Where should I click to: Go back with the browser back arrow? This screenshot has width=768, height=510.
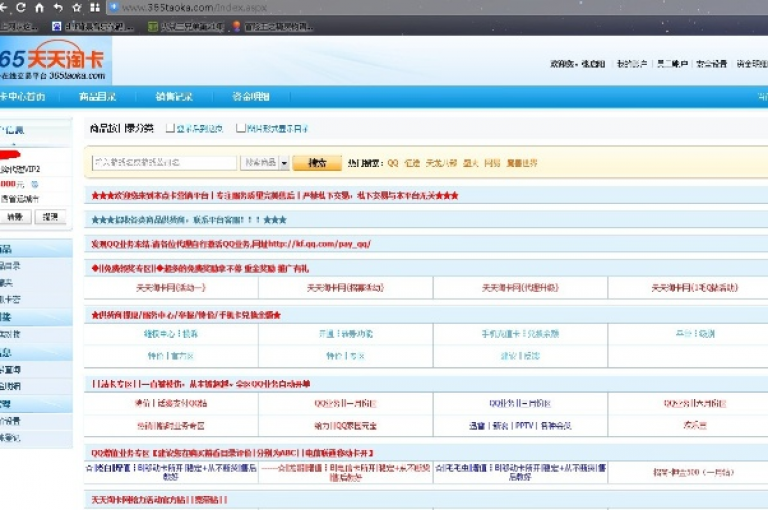pos(3,7)
